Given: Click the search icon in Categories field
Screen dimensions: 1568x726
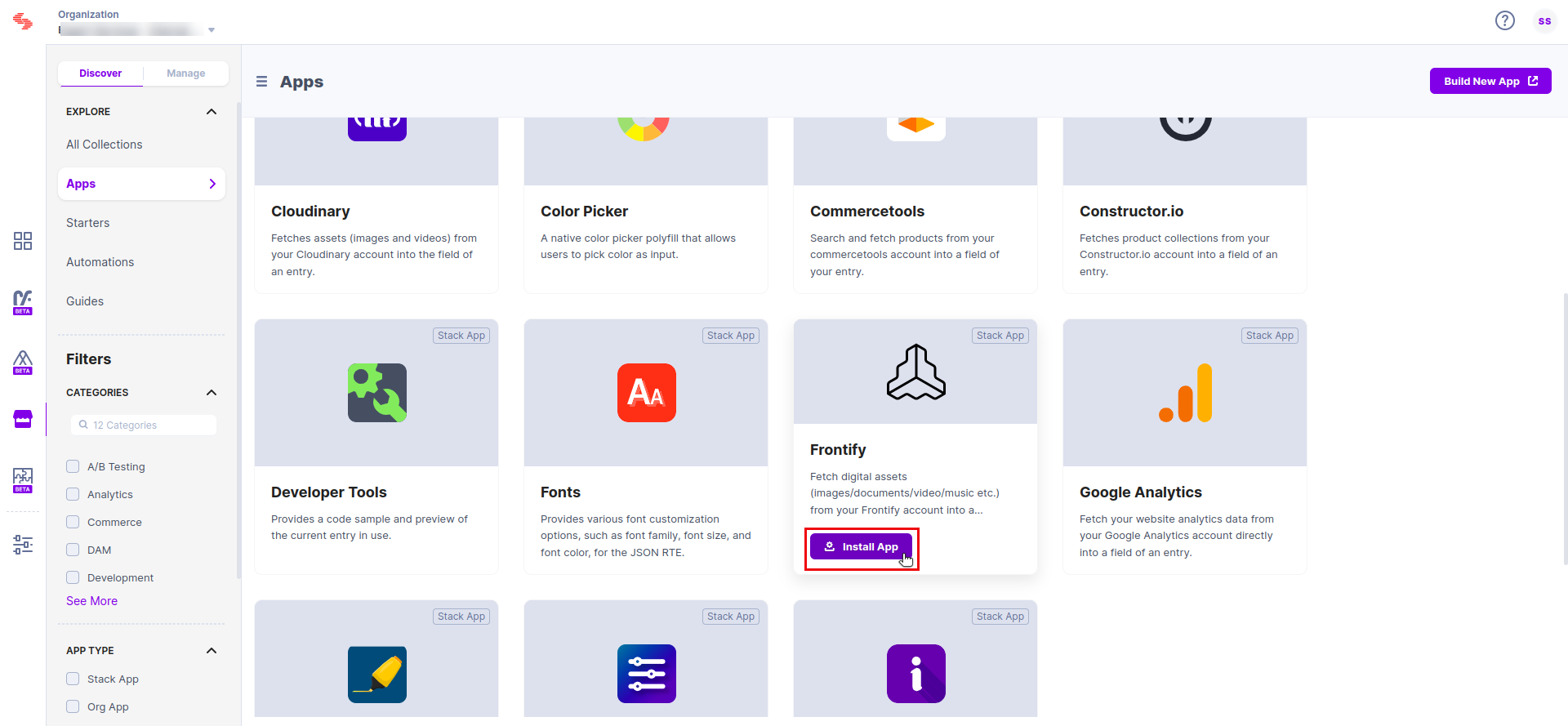Looking at the screenshot, I should pyautogui.click(x=83, y=425).
